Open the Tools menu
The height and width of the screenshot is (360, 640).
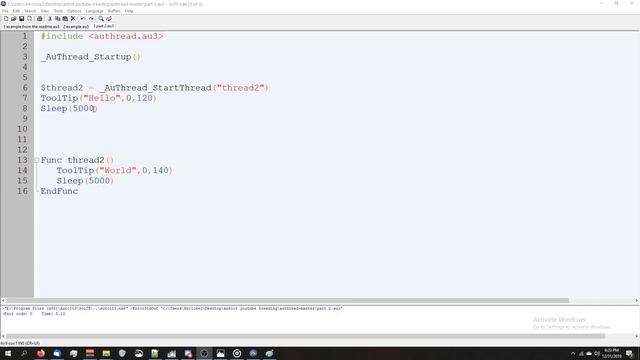[x=58, y=11]
